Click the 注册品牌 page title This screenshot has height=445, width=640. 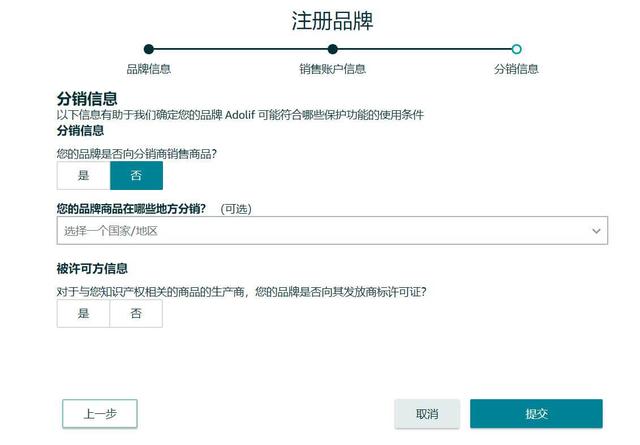coord(332,21)
